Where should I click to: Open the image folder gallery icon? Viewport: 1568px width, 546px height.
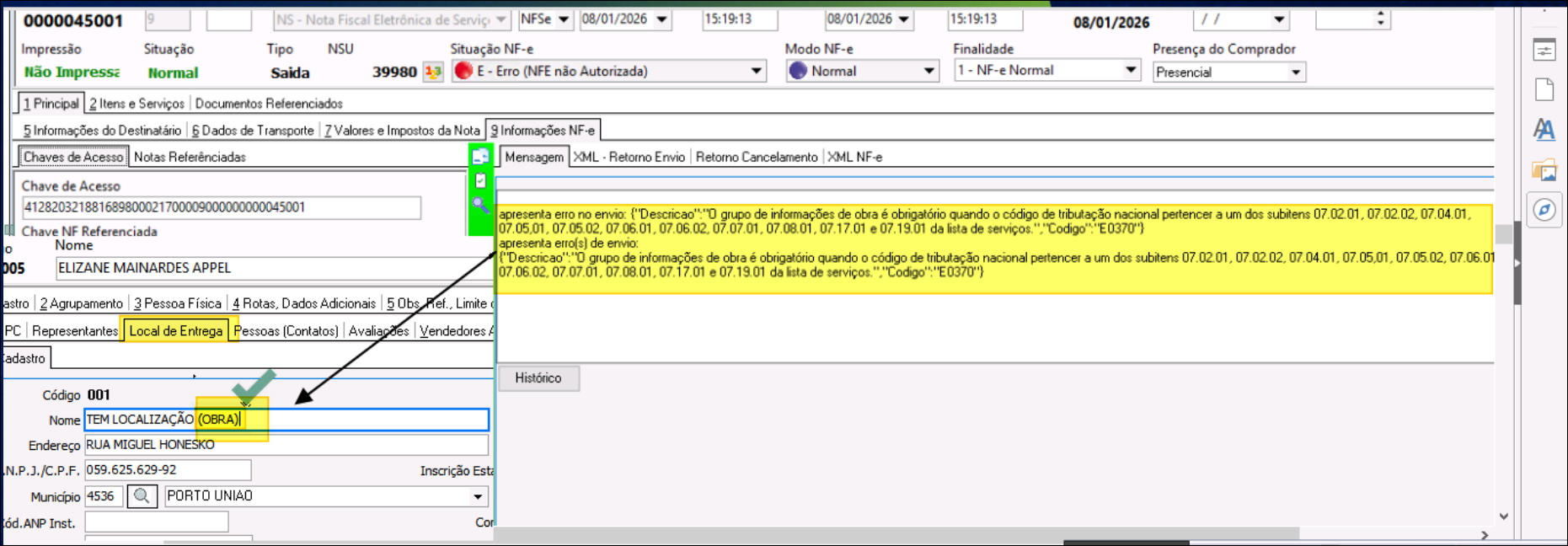[x=1544, y=170]
